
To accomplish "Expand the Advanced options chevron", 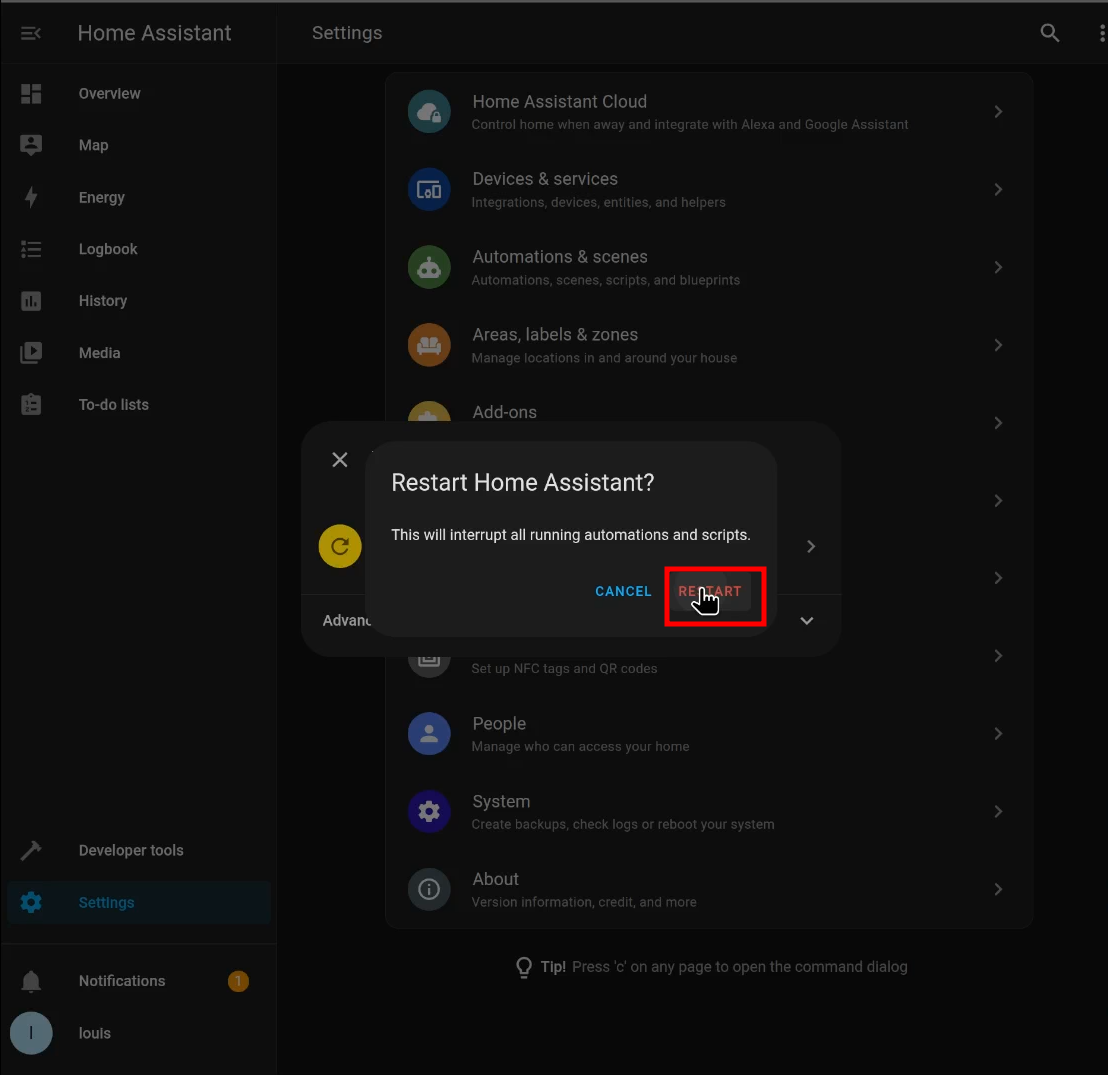I will point(807,621).
